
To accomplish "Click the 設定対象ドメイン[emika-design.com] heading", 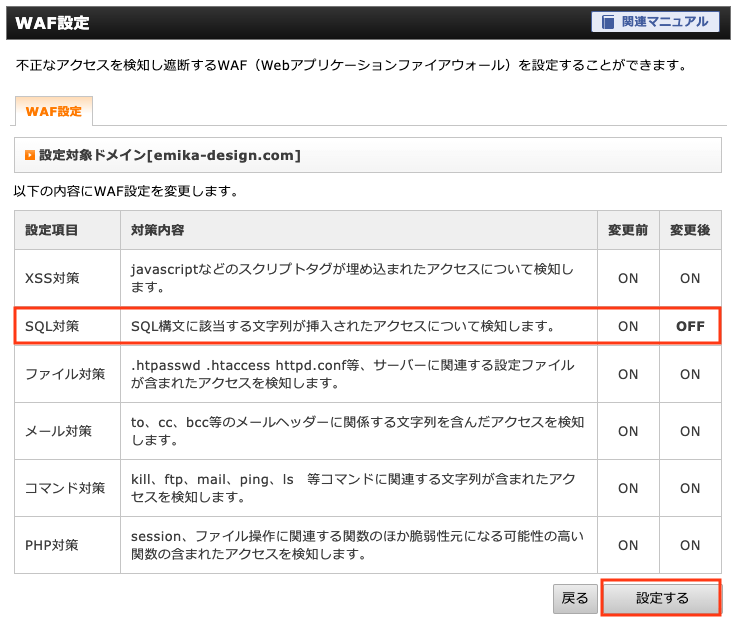I will tap(170, 155).
